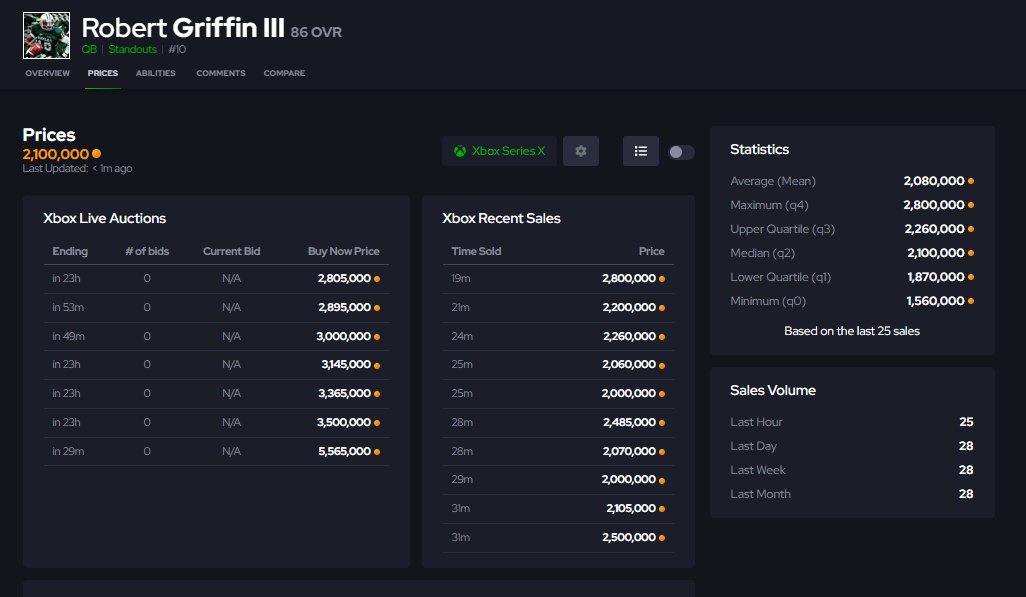
Task: Select the 5,565,000 buy now auction
Action: (217, 451)
